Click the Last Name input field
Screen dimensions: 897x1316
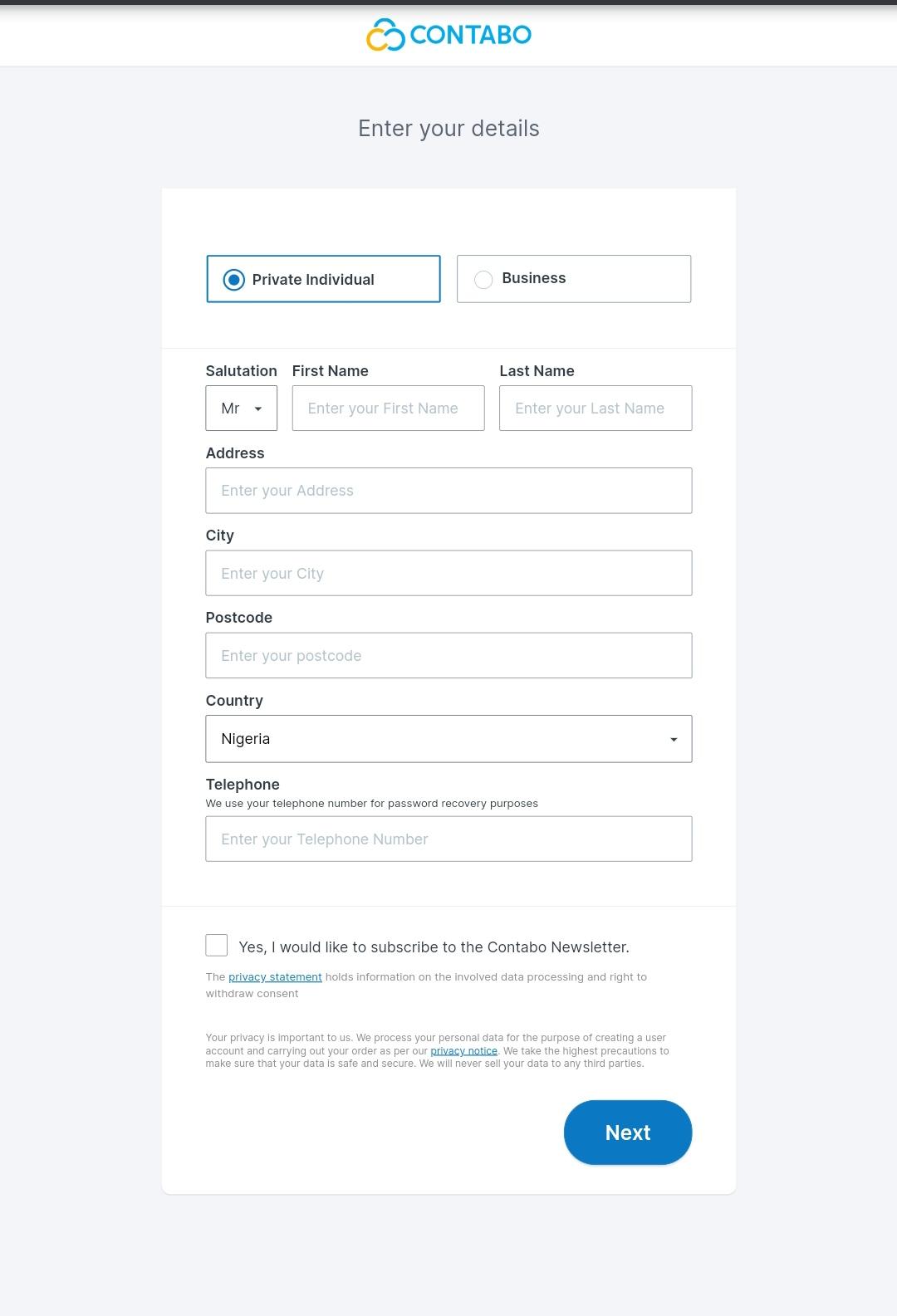pos(595,408)
